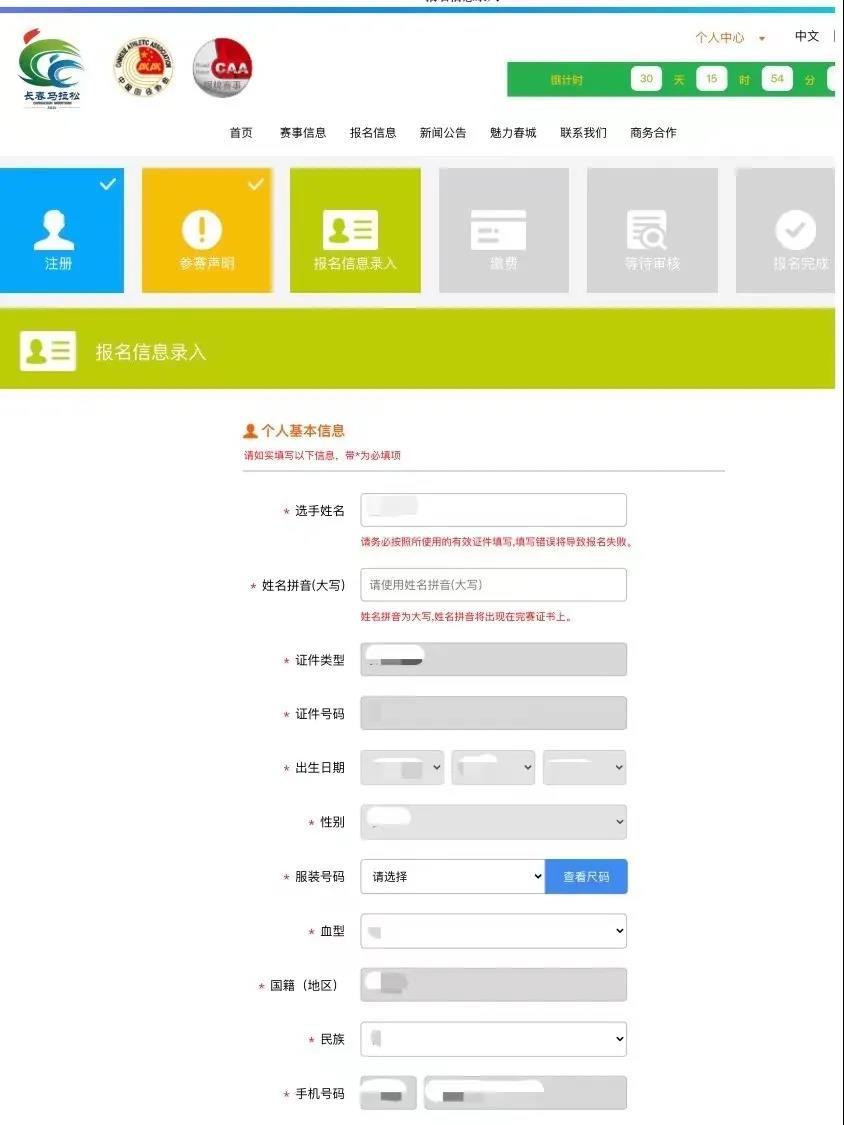Expand the 个人中心 dropdown menu
844x1125 pixels.
tap(730, 38)
